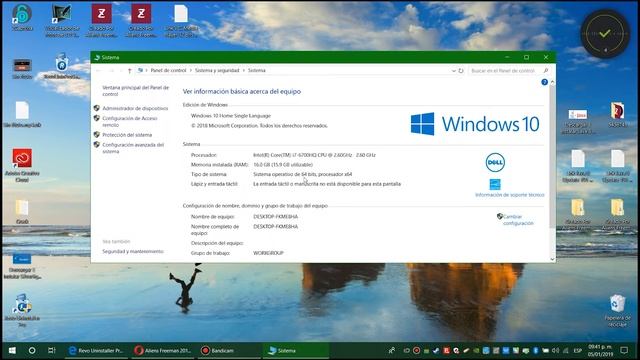Open the Action Center notification icon

[624, 350]
